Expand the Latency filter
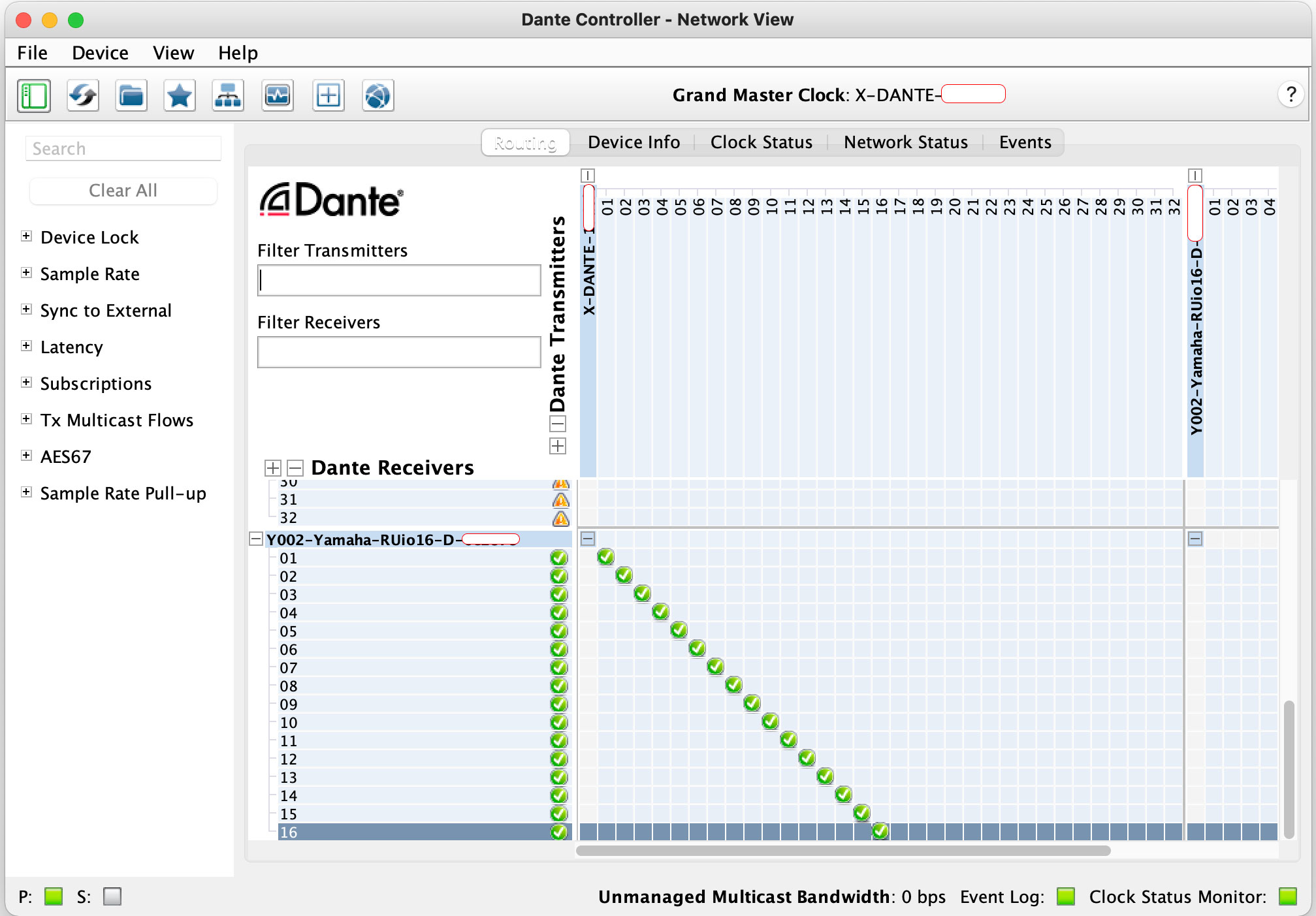1316x916 pixels. coord(26,346)
